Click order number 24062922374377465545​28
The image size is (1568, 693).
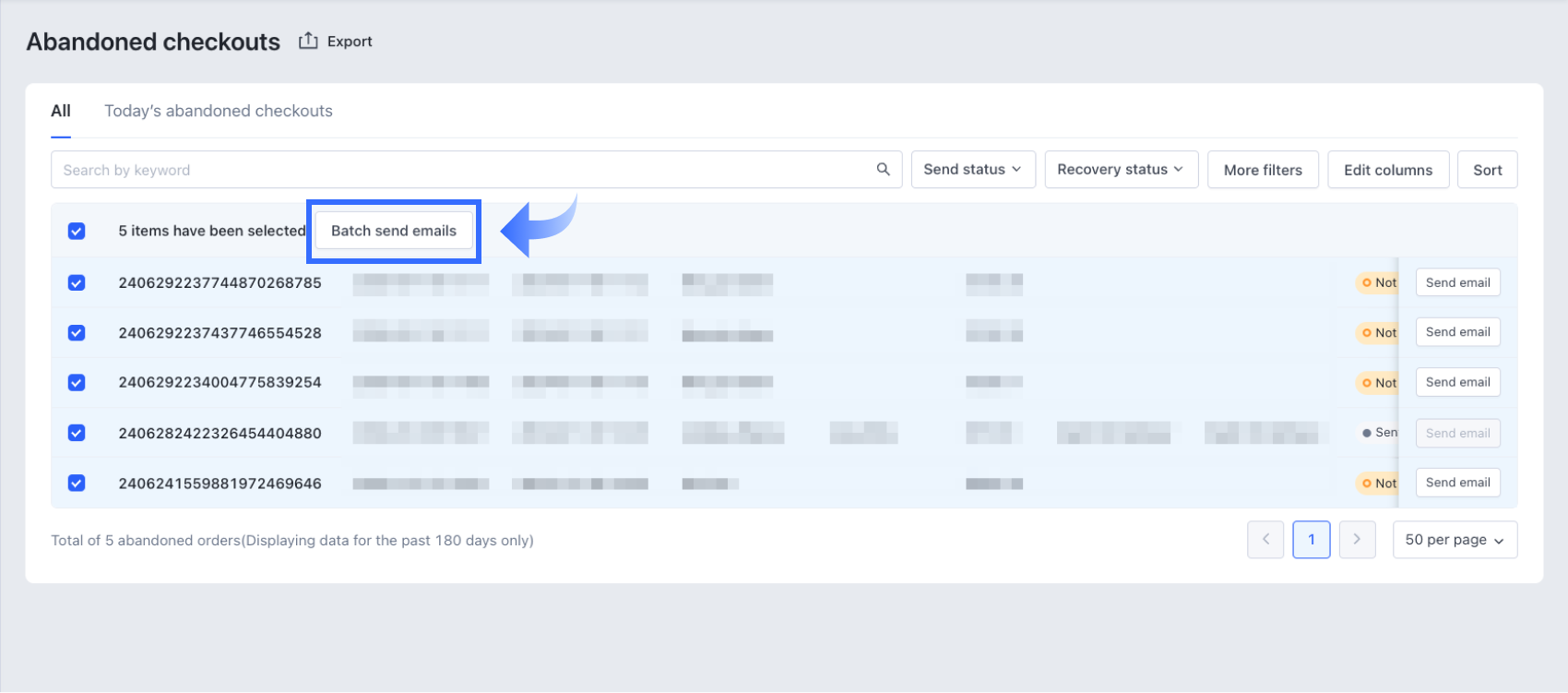220,332
